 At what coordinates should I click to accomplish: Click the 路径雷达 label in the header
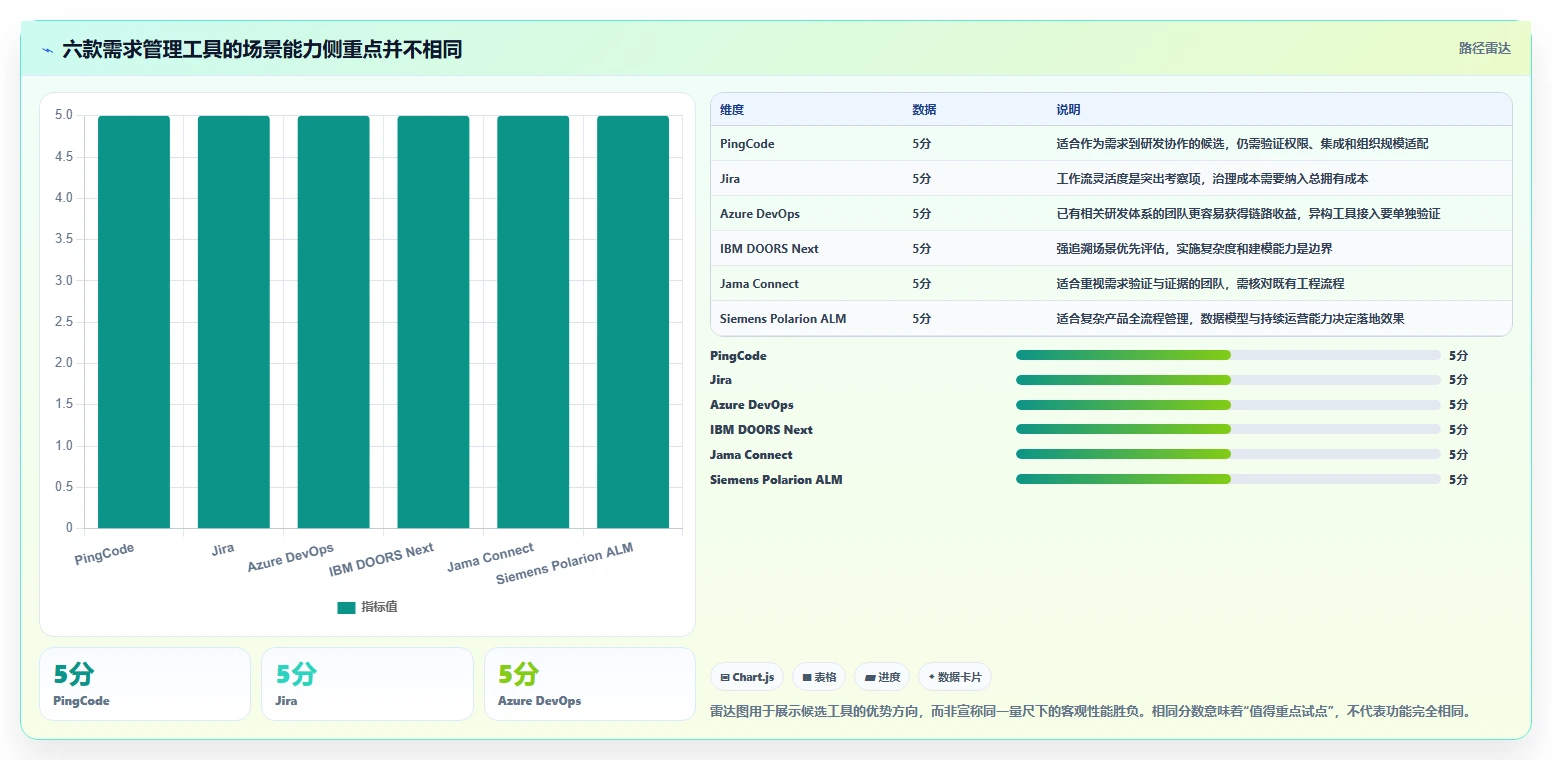tap(1485, 48)
